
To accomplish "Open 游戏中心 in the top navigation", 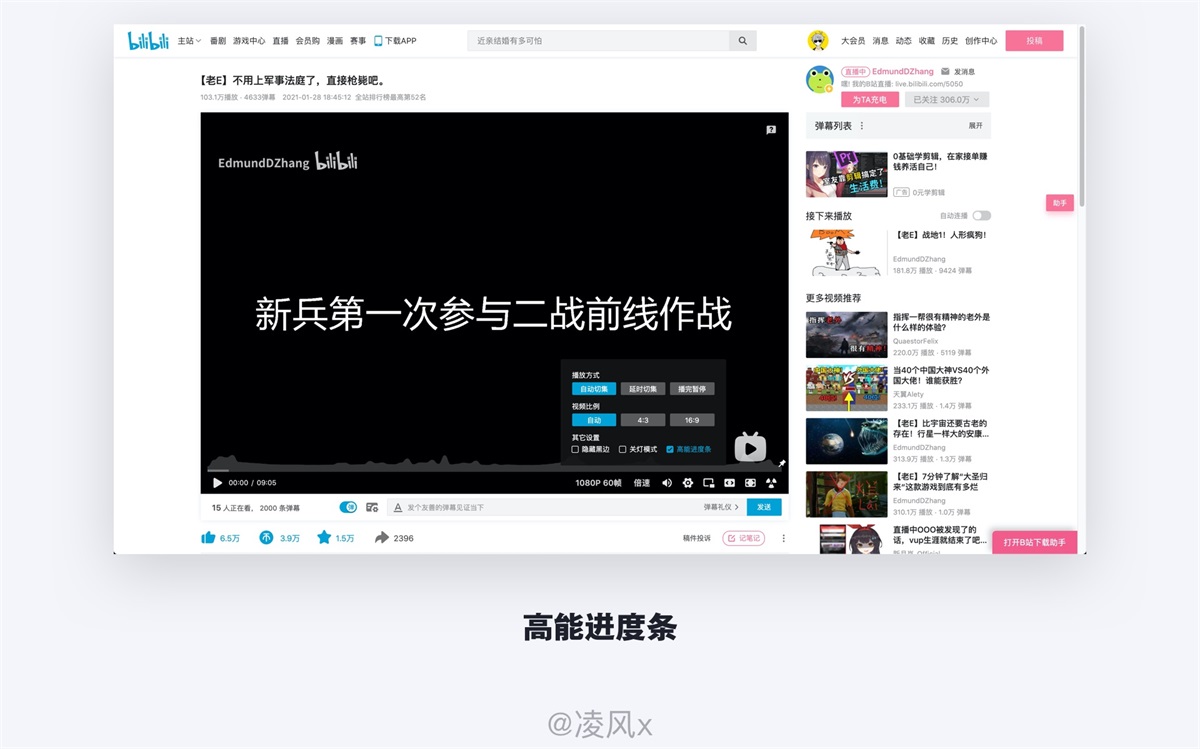I will (x=249, y=41).
